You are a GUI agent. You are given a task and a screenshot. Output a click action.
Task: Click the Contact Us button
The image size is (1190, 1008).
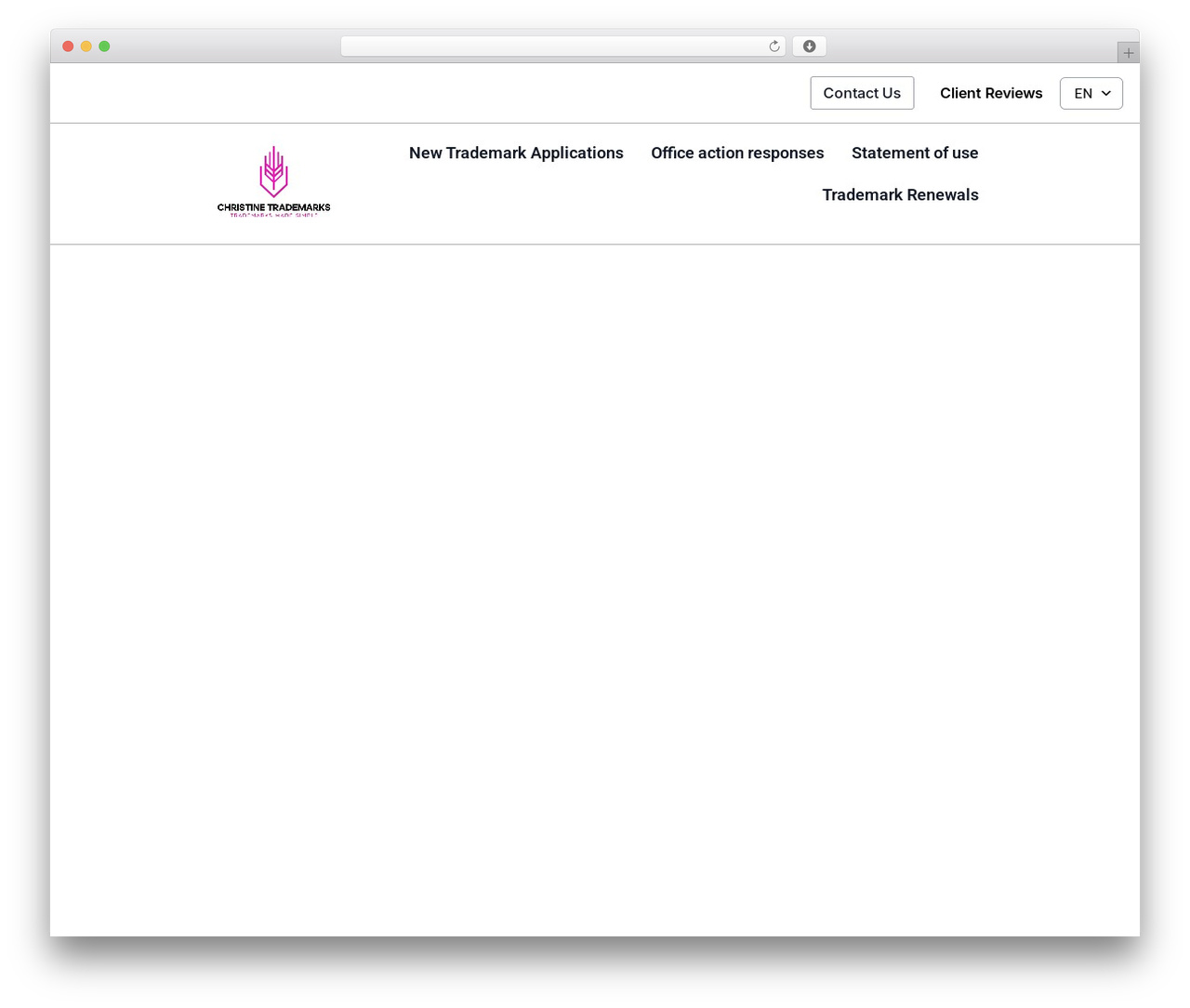tap(862, 93)
